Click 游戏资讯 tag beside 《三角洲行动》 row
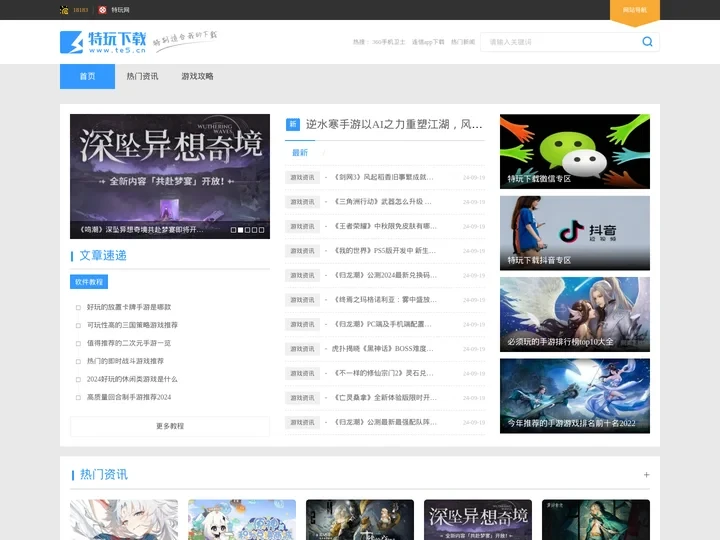The width and height of the screenshot is (720, 540). click(302, 202)
